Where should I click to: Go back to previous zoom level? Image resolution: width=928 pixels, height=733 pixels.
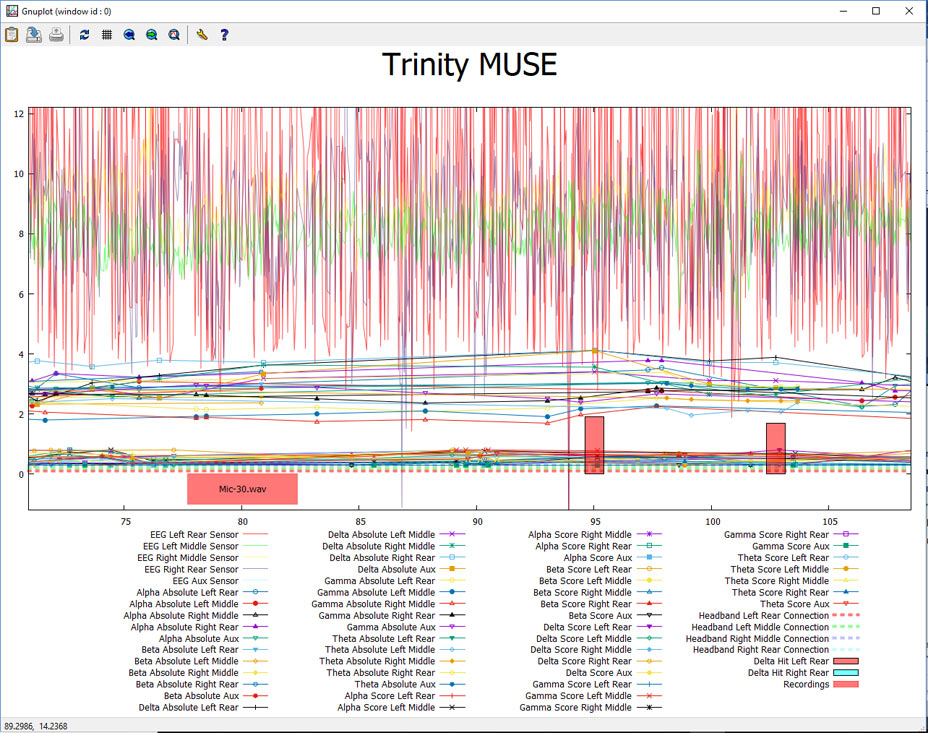(129, 35)
